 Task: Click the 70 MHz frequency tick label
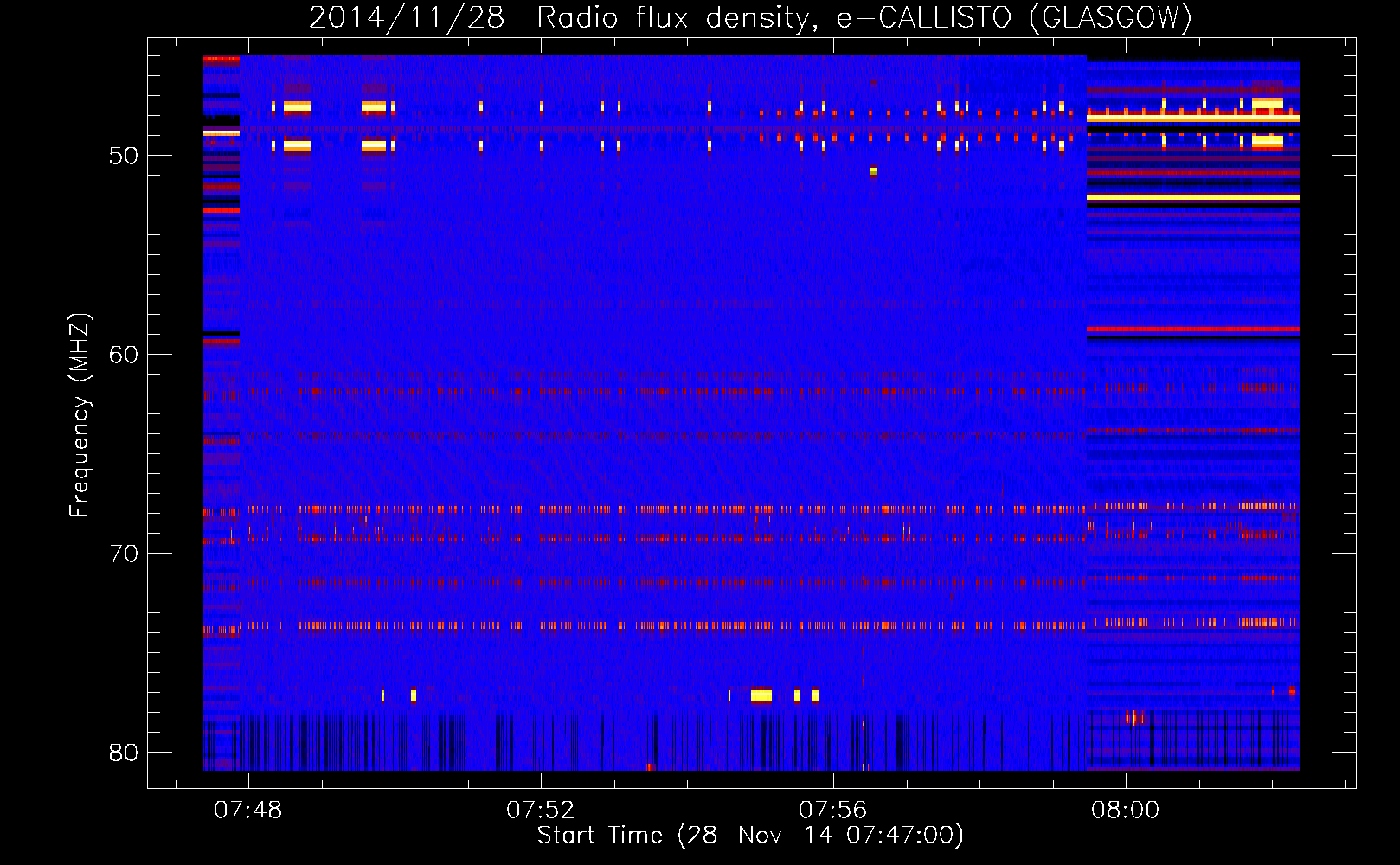[124, 554]
